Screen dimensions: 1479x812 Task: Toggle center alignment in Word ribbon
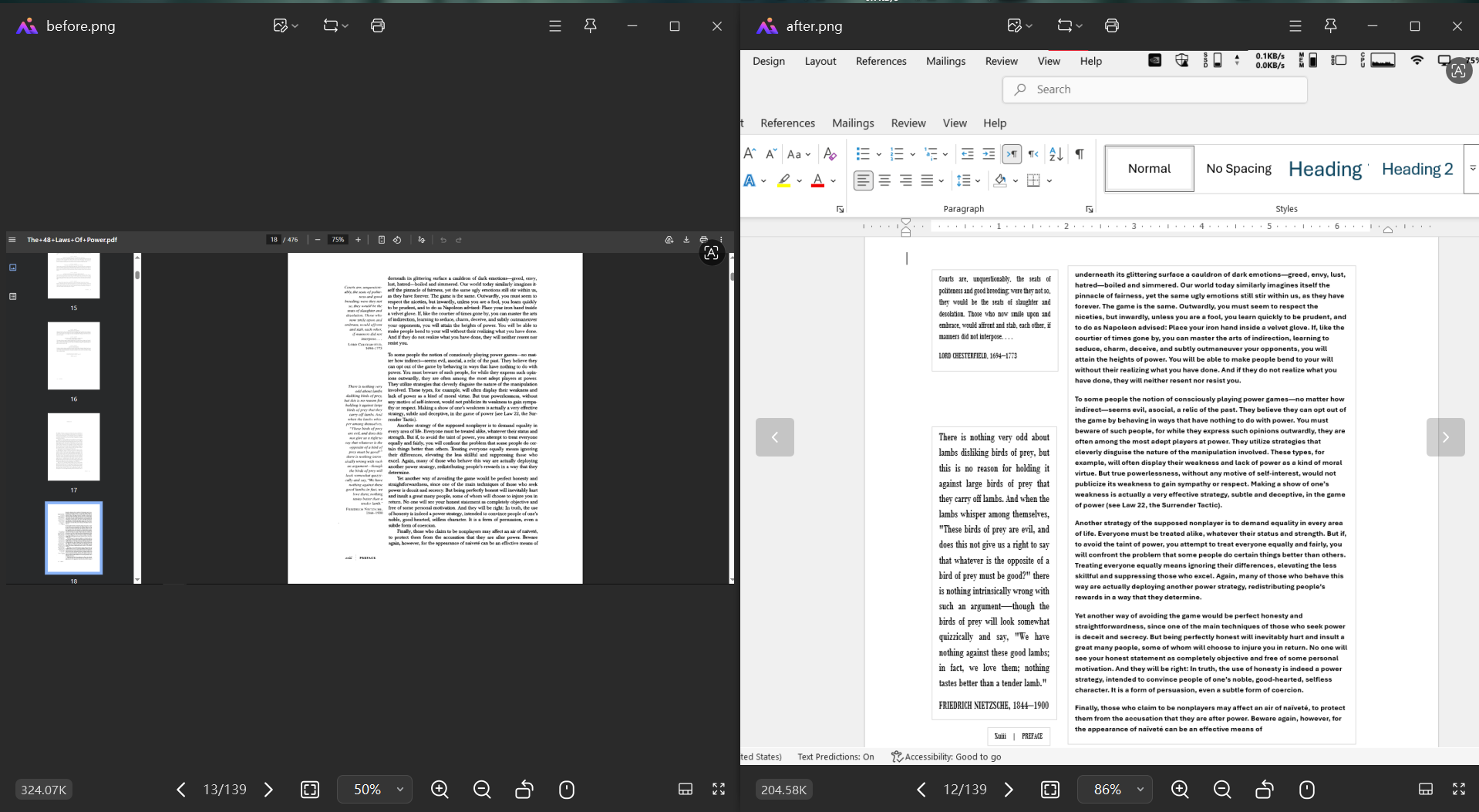click(884, 180)
